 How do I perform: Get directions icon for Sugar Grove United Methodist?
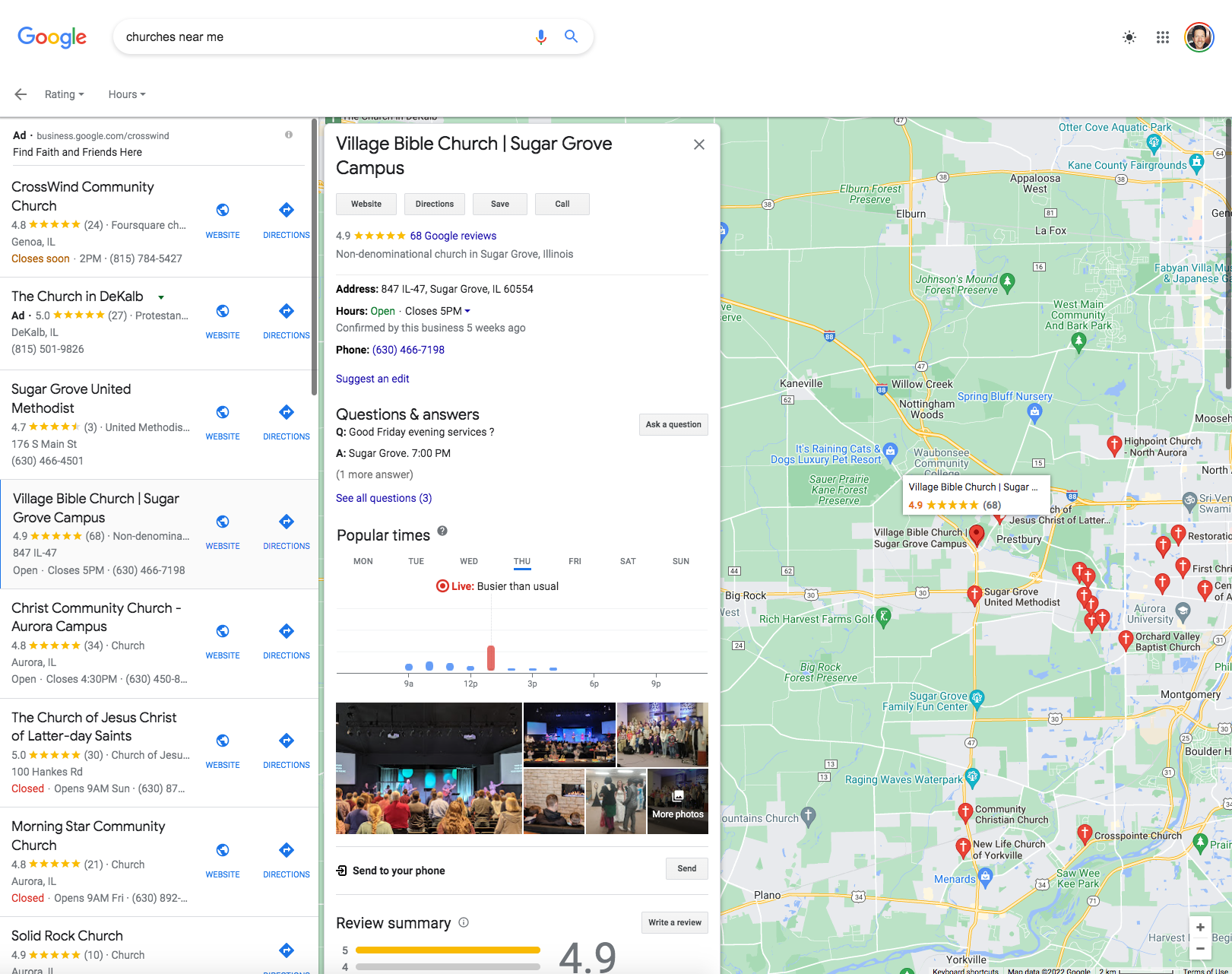[287, 412]
